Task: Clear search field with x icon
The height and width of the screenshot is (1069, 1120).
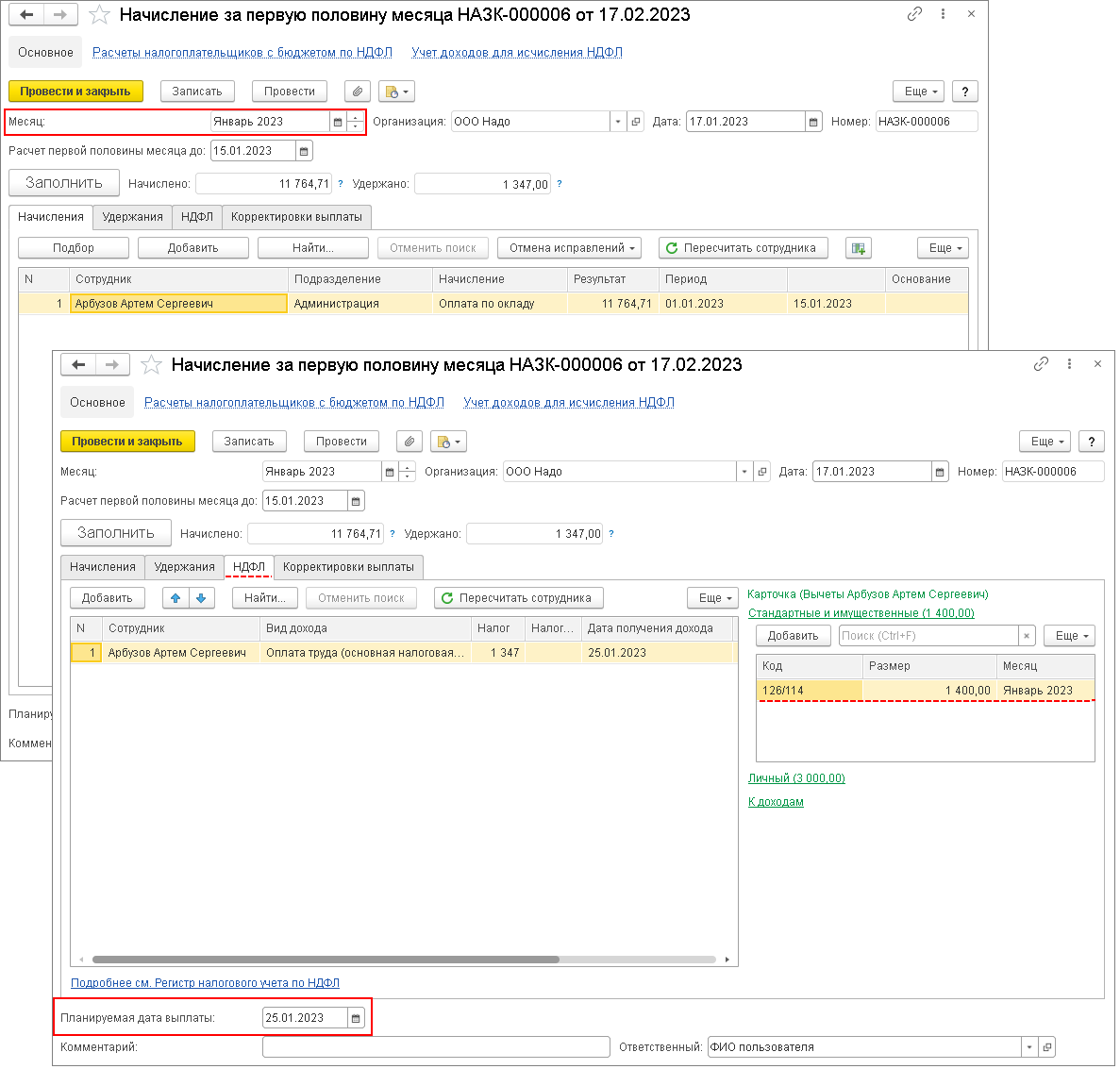Action: [1027, 636]
